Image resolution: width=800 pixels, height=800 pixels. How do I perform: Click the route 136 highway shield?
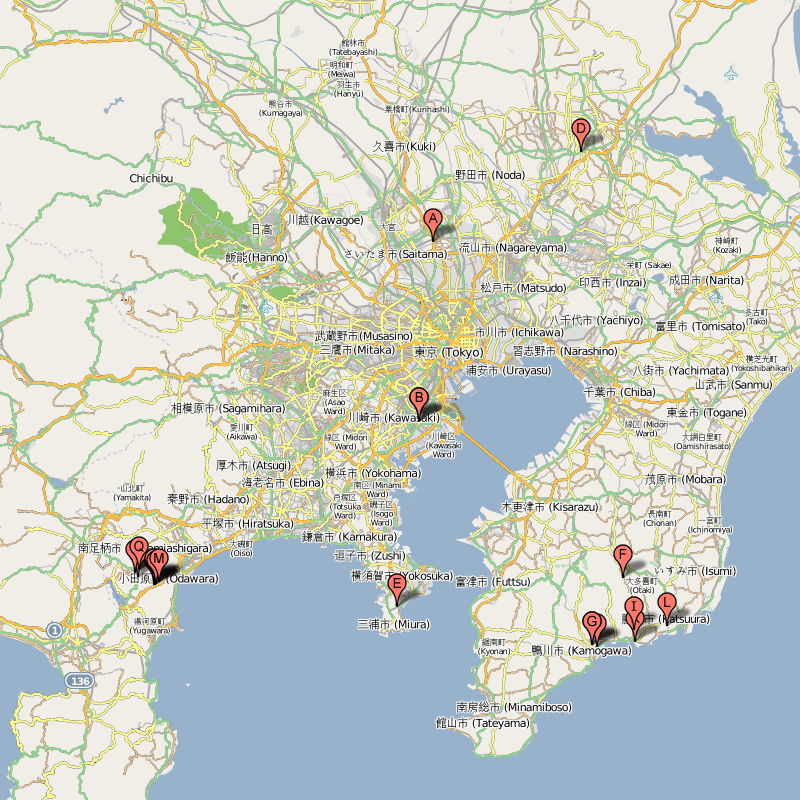coord(77,680)
